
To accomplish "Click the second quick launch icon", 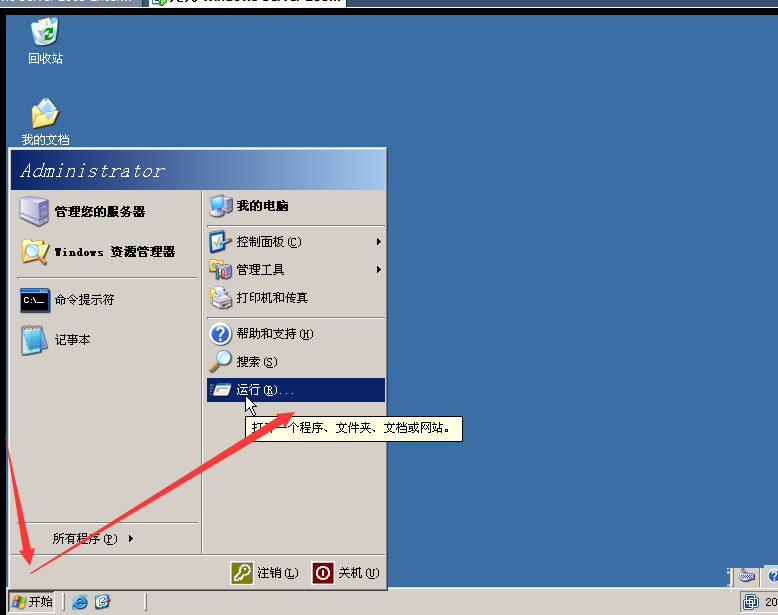I will pos(102,602).
